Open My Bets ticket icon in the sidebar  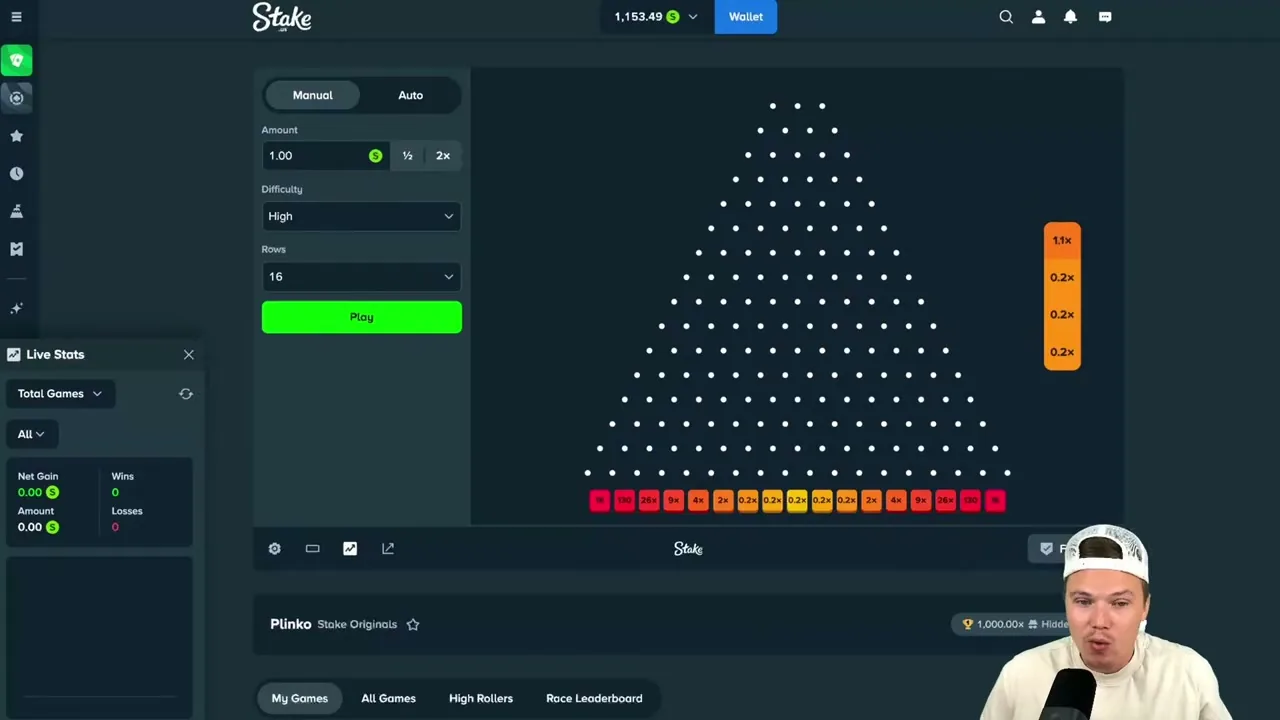click(x=16, y=249)
